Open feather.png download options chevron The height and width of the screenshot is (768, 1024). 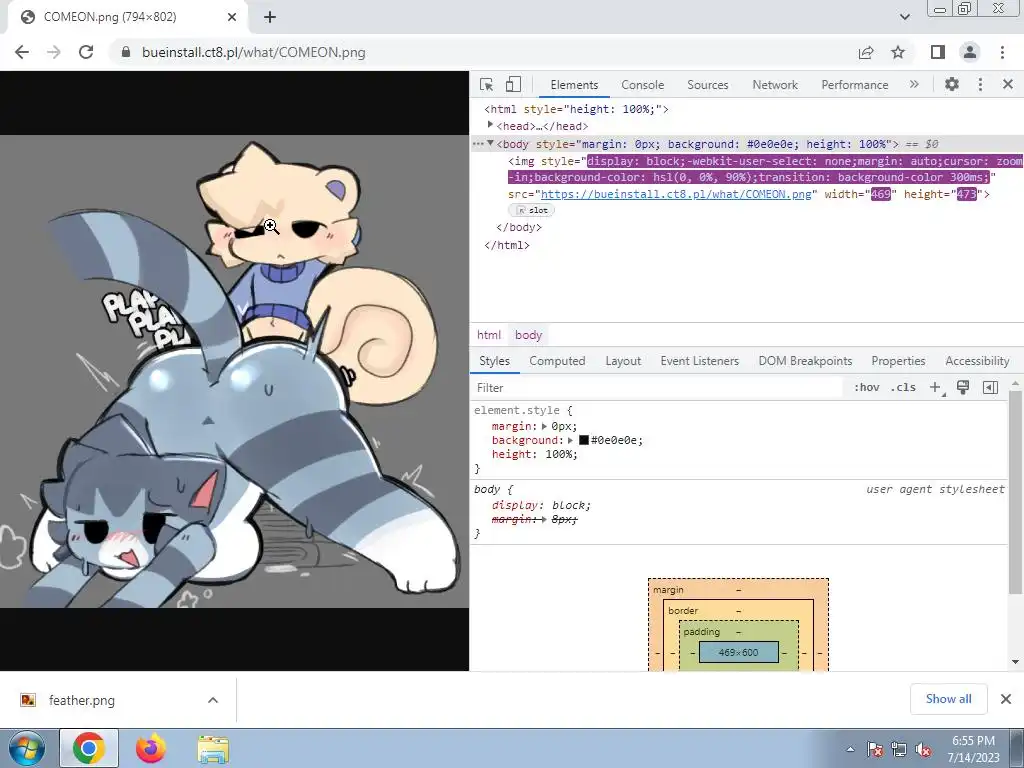[x=213, y=700]
